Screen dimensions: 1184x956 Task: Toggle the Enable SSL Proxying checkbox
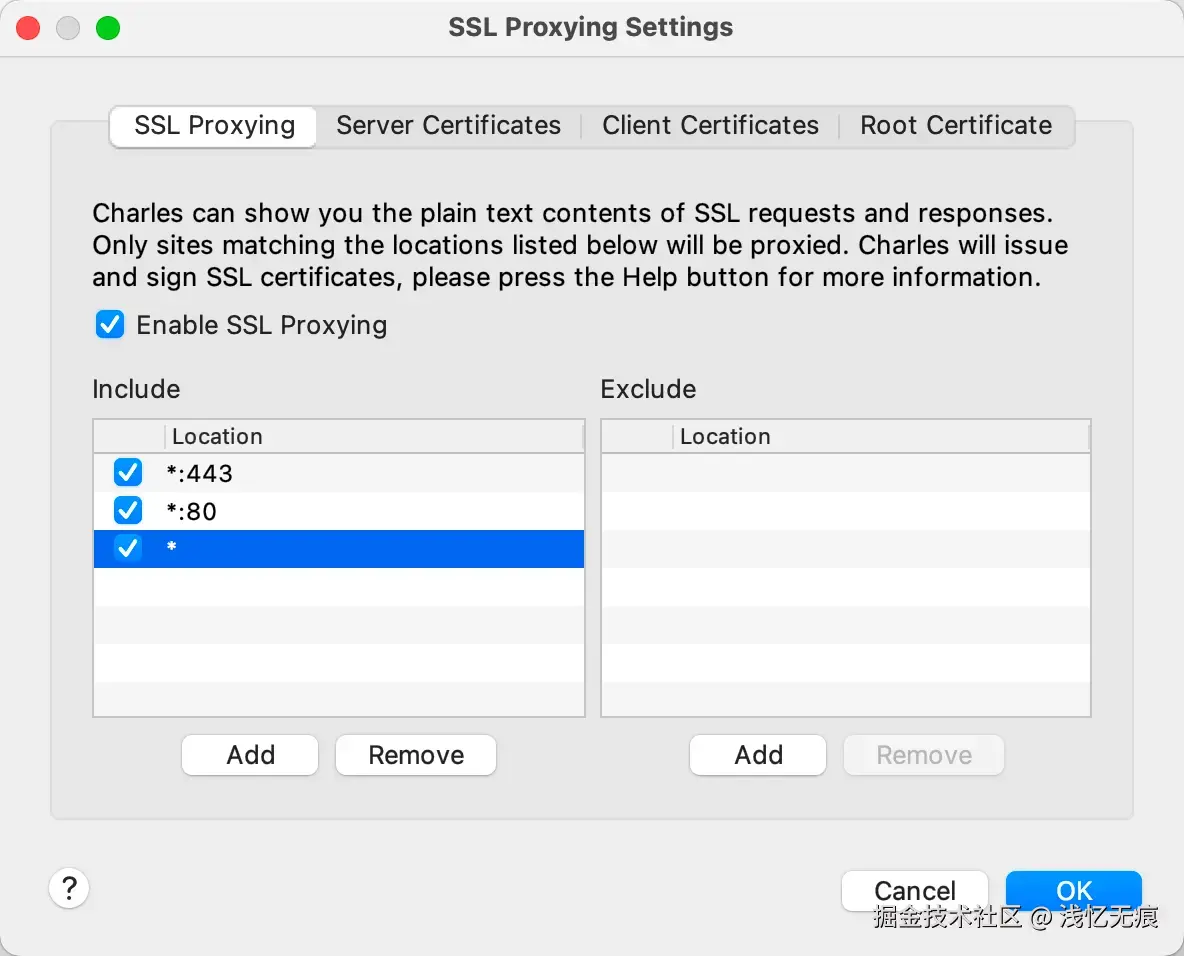110,325
